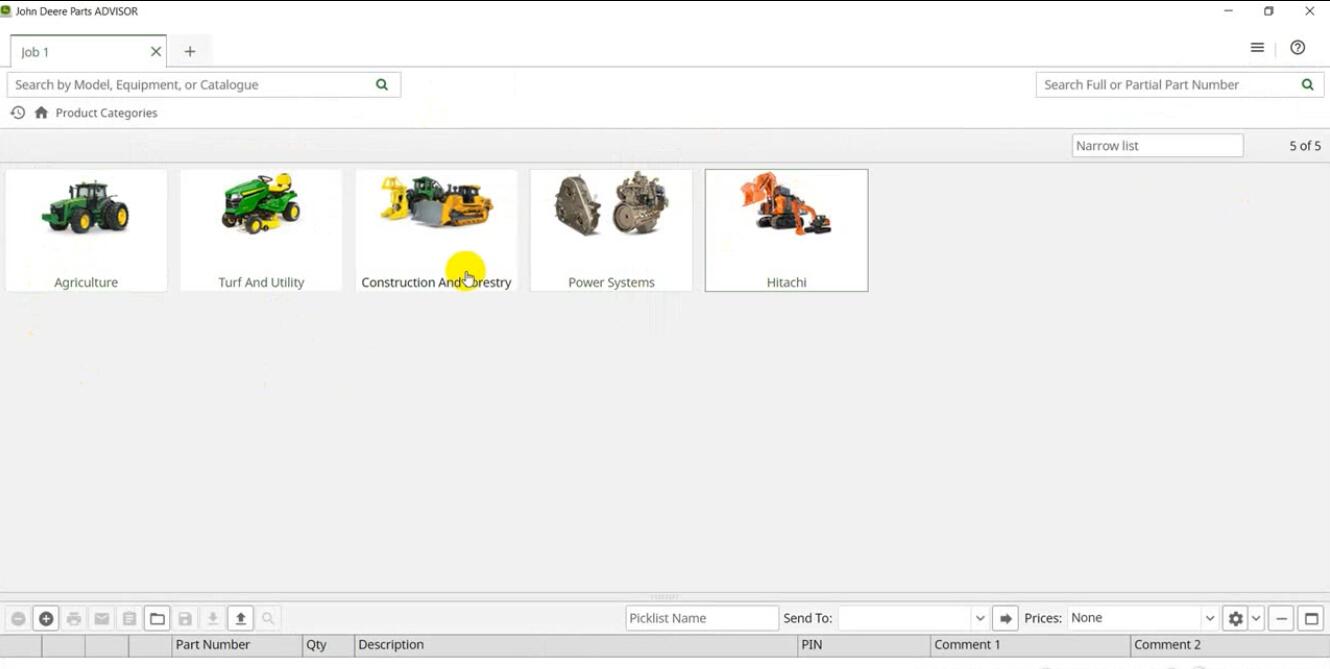Select Construction And Forestry category
This screenshot has width=1330, height=669.
tap(436, 230)
